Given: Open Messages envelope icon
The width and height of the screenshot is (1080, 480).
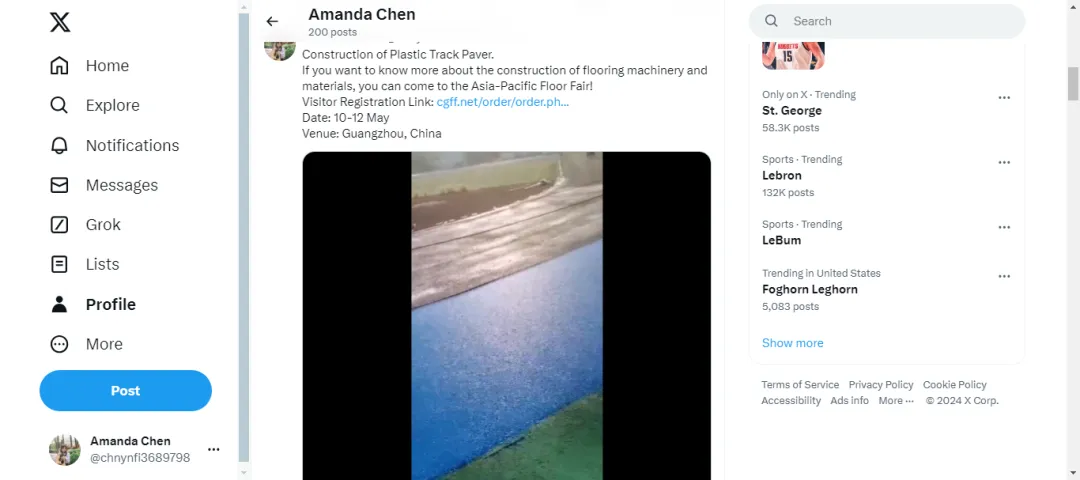Looking at the screenshot, I should [59, 185].
